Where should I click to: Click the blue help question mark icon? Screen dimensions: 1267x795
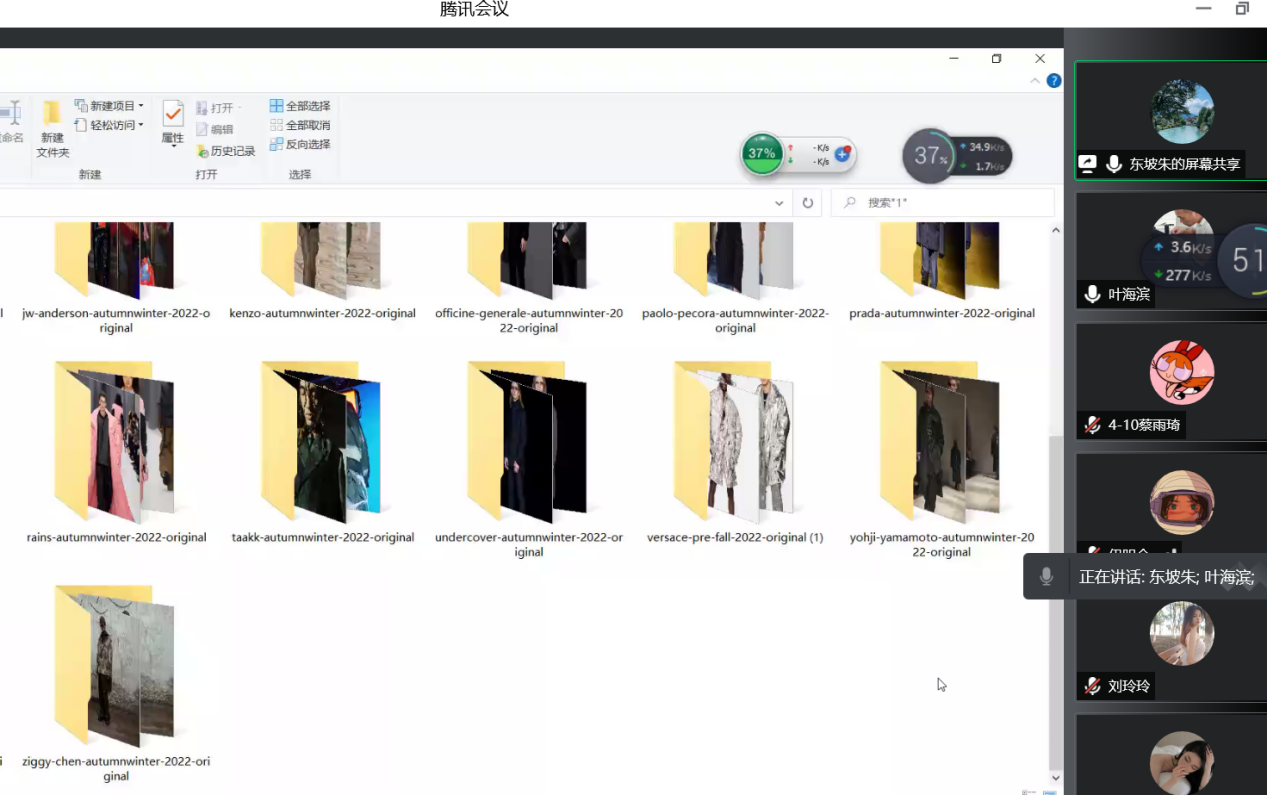tap(1054, 81)
